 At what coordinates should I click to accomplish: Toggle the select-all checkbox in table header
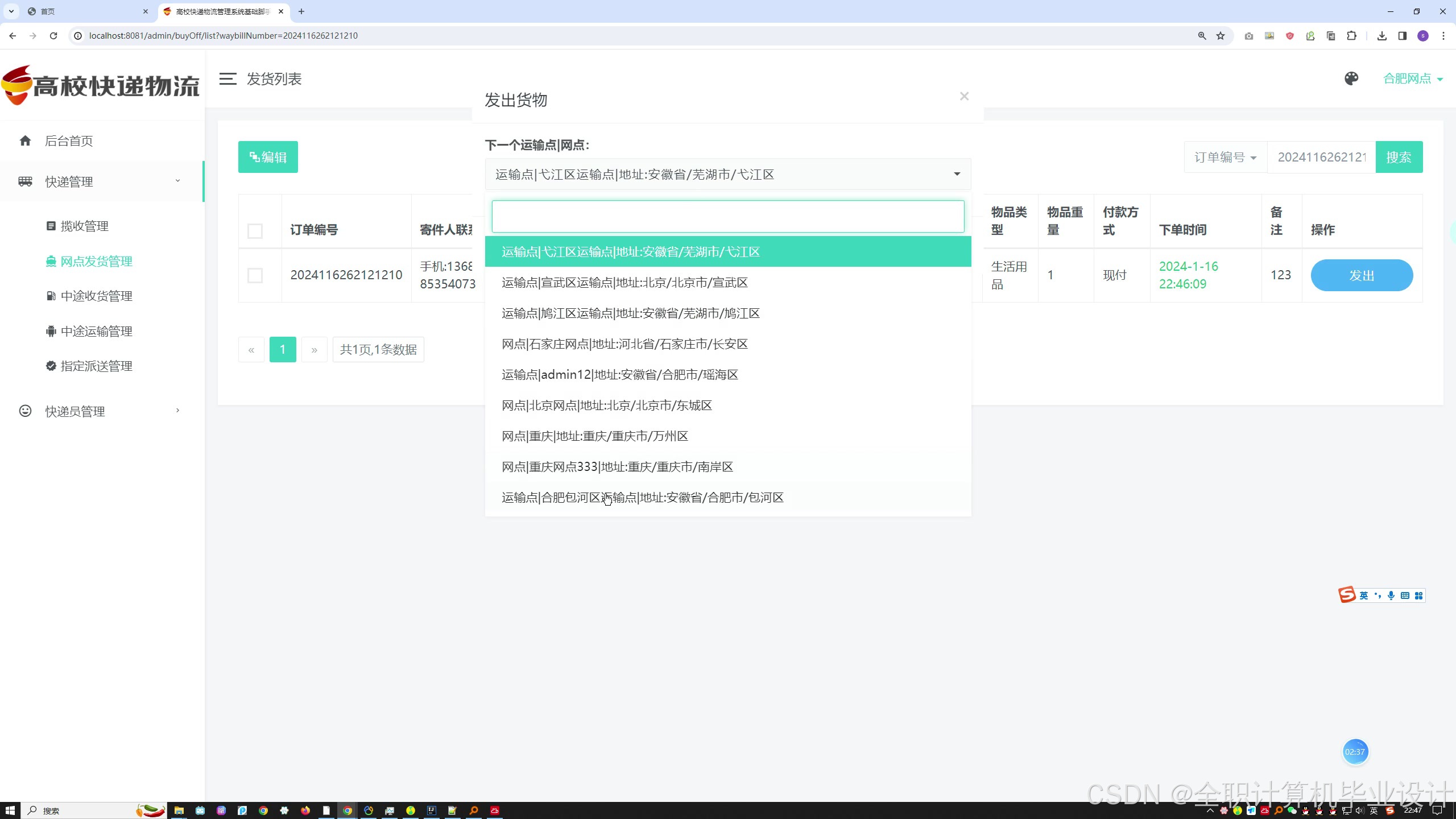pos(255,231)
